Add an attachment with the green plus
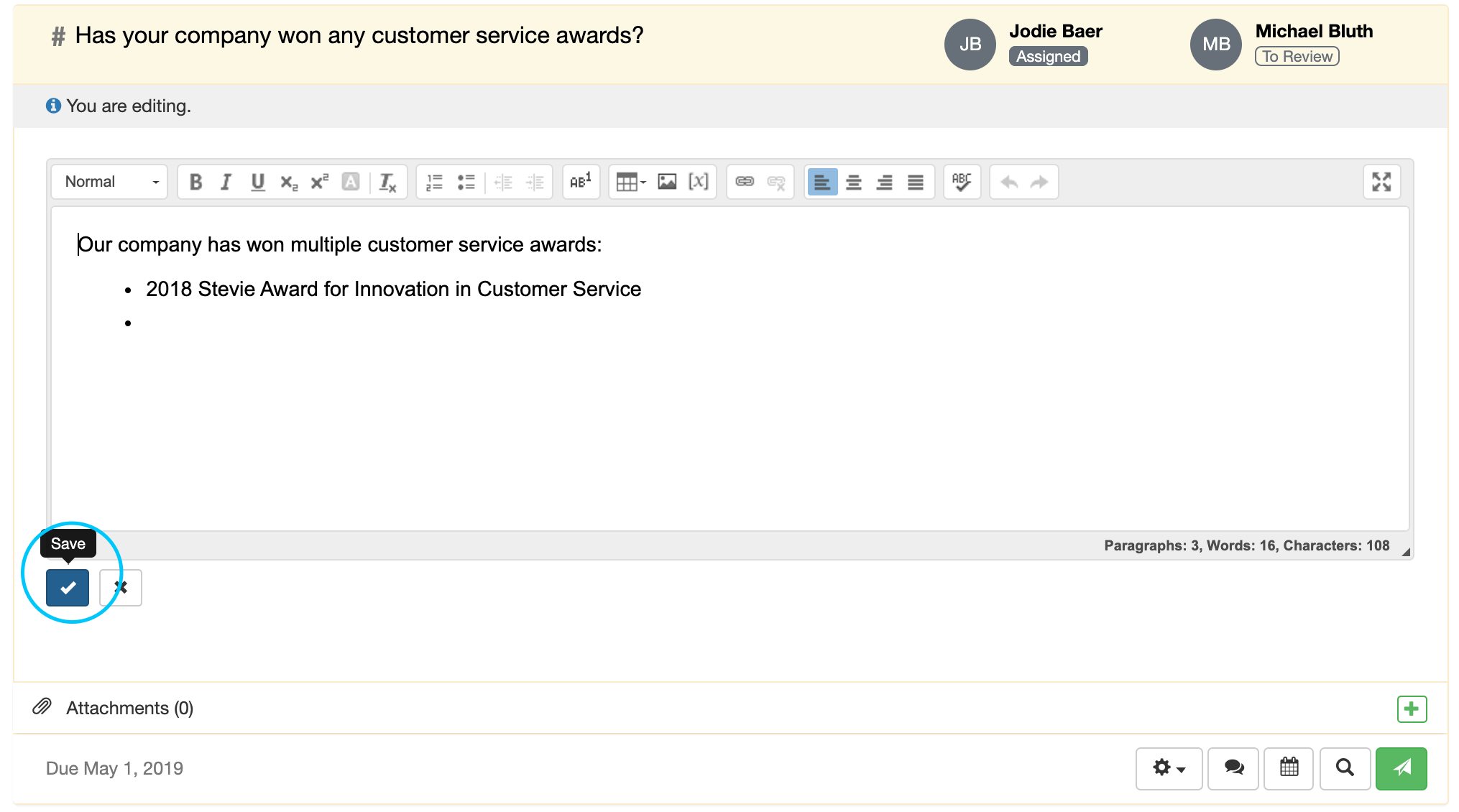The image size is (1459, 812). point(1412,709)
